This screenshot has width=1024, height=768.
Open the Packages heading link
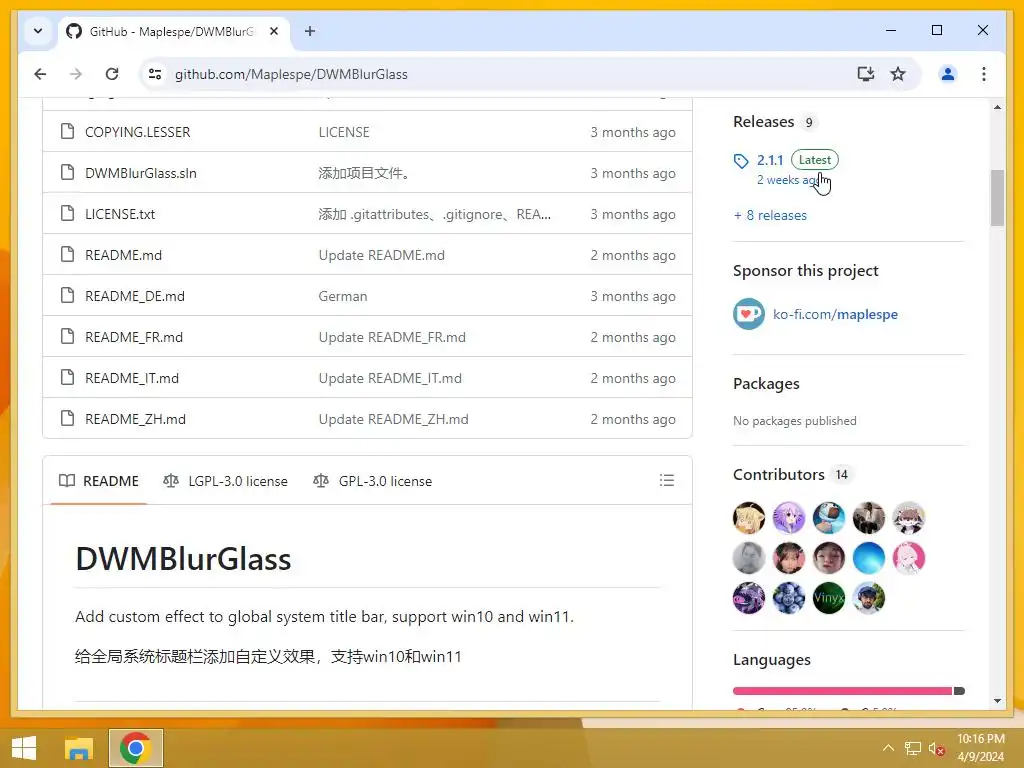(x=766, y=384)
